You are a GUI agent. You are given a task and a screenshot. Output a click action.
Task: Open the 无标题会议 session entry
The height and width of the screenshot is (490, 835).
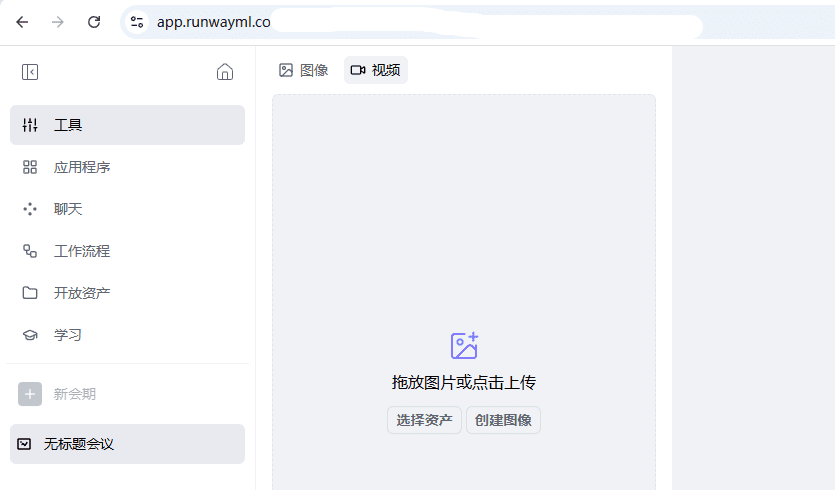(127, 444)
